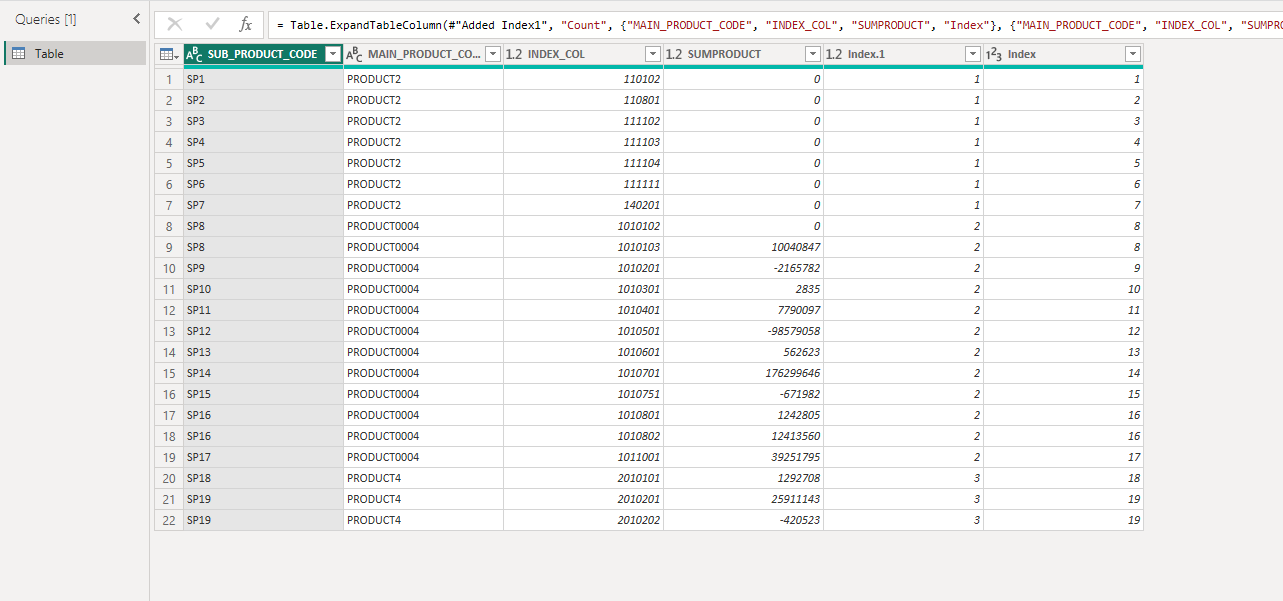Click cell SP12

coord(263,331)
